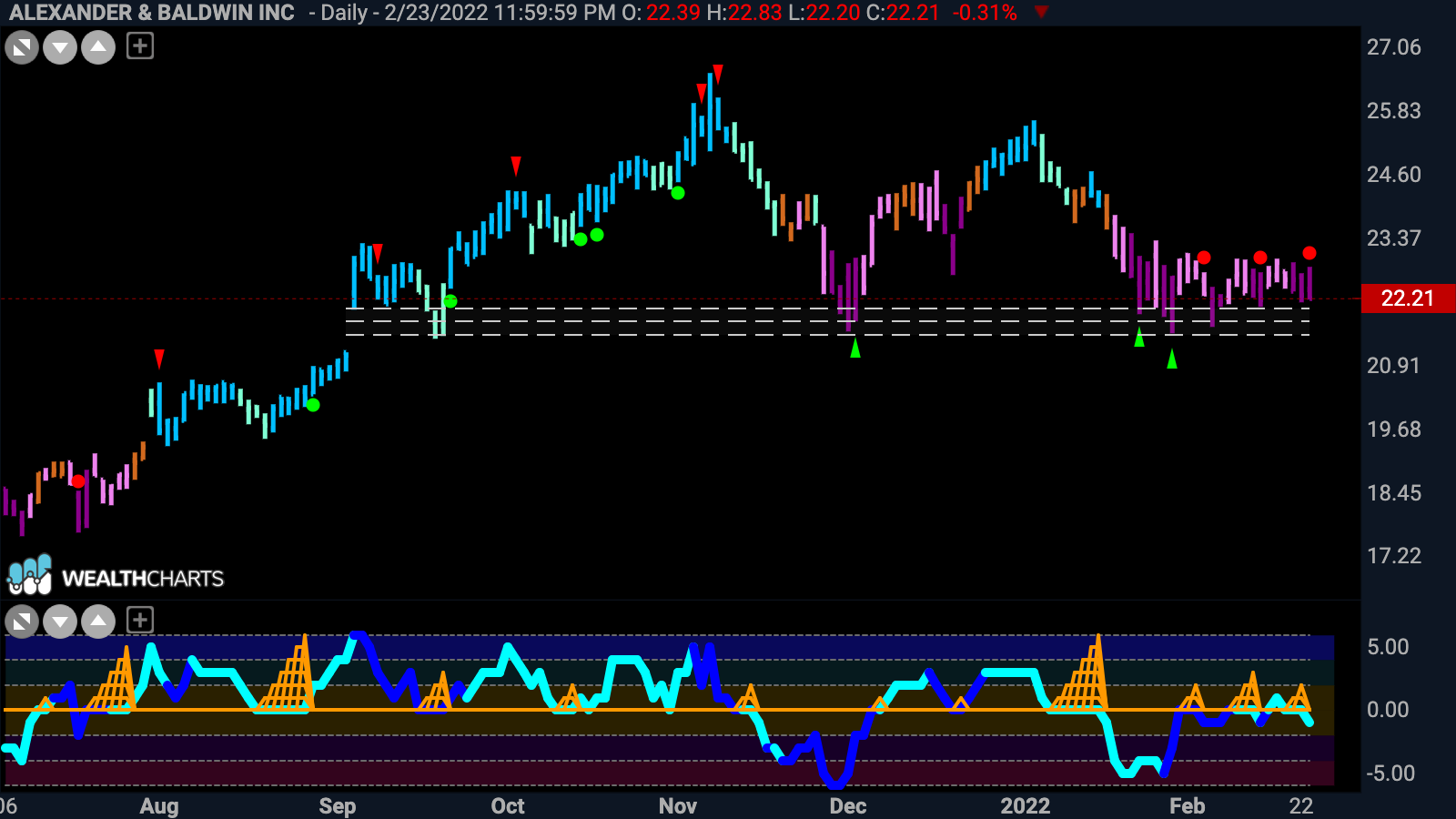This screenshot has width=1456, height=819.
Task: Click the -0.31% change value
Action: pos(985,13)
